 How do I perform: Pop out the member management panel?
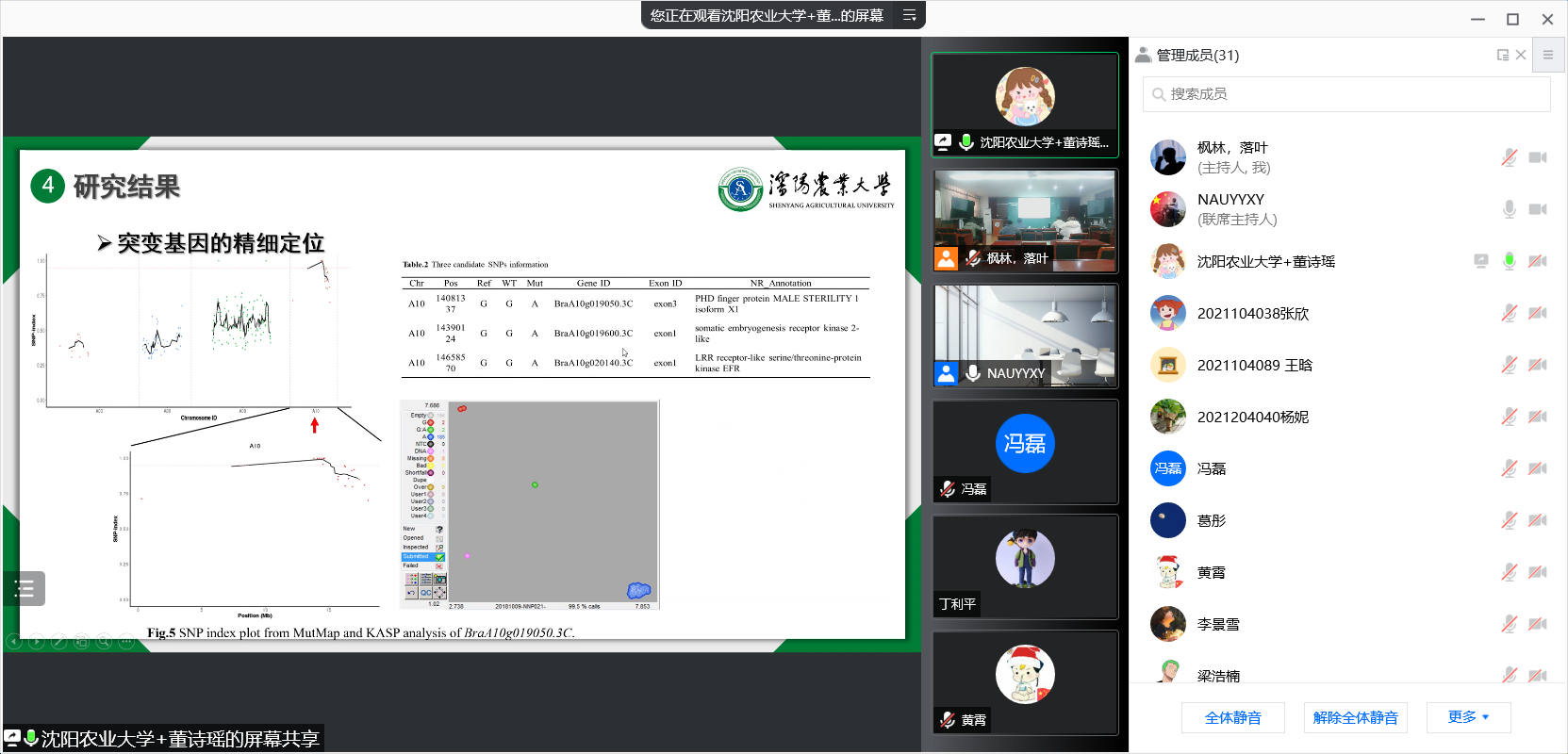[x=1502, y=56]
